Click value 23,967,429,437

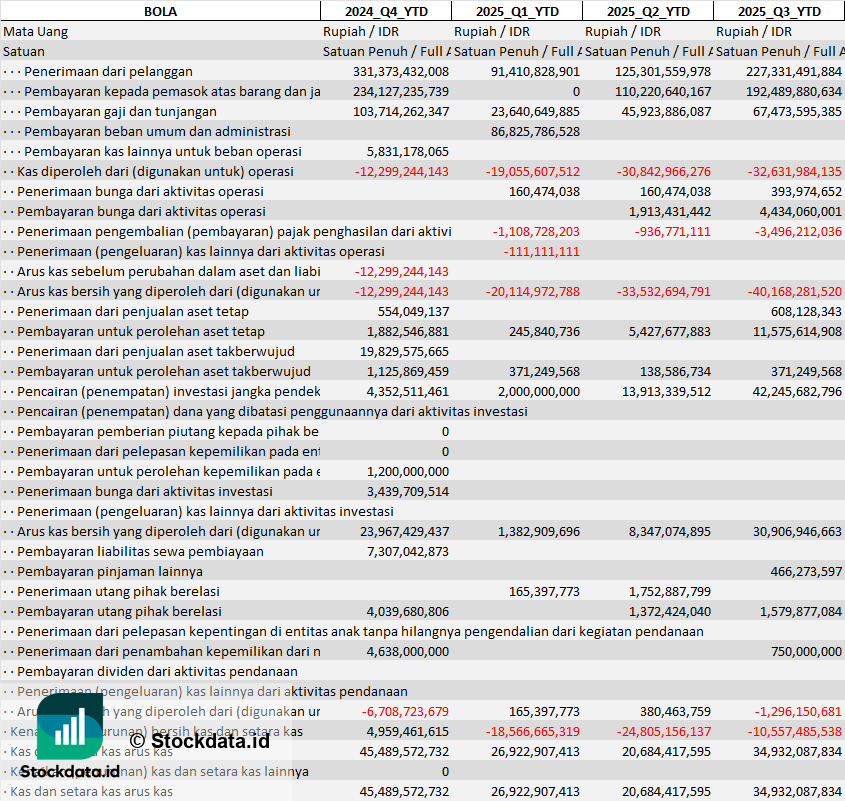(404, 531)
